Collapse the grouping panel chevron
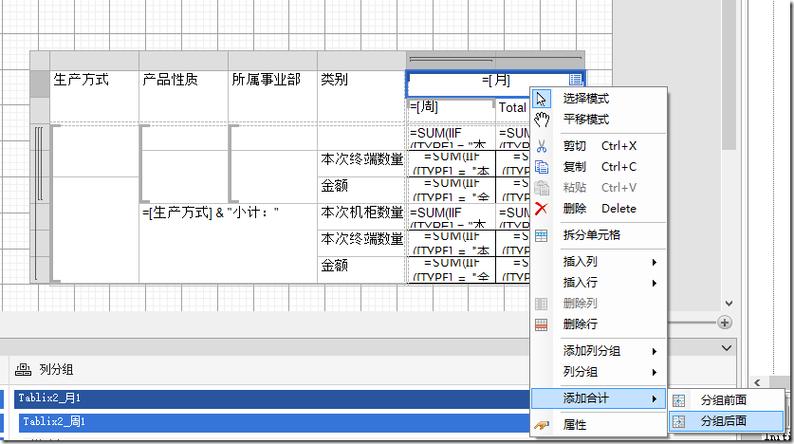The width and height of the screenshot is (794, 444). [x=726, y=348]
